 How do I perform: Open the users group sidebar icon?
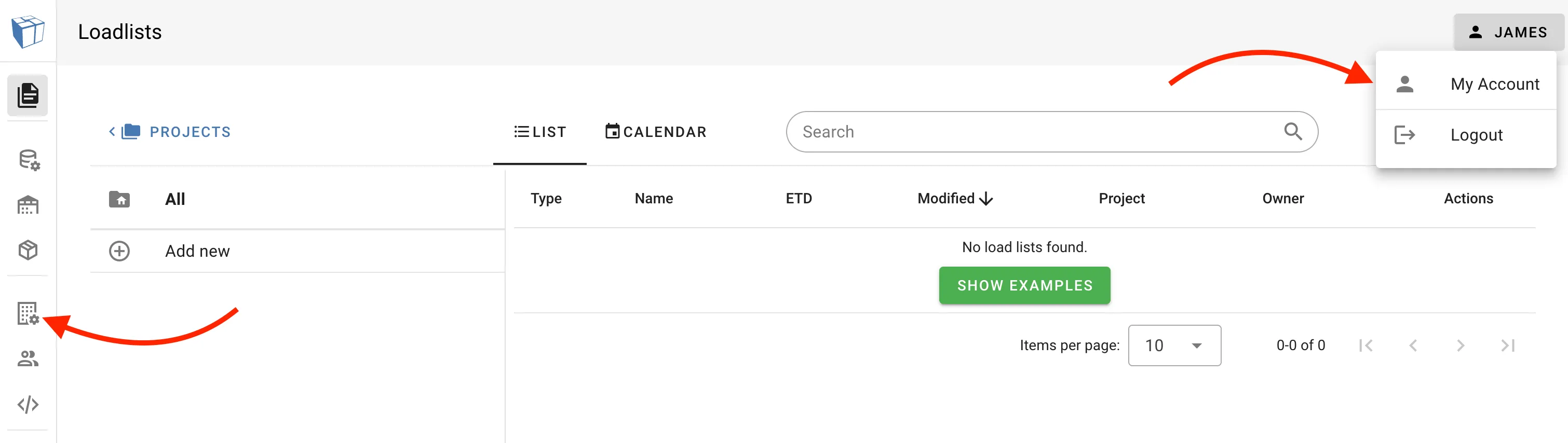point(28,358)
